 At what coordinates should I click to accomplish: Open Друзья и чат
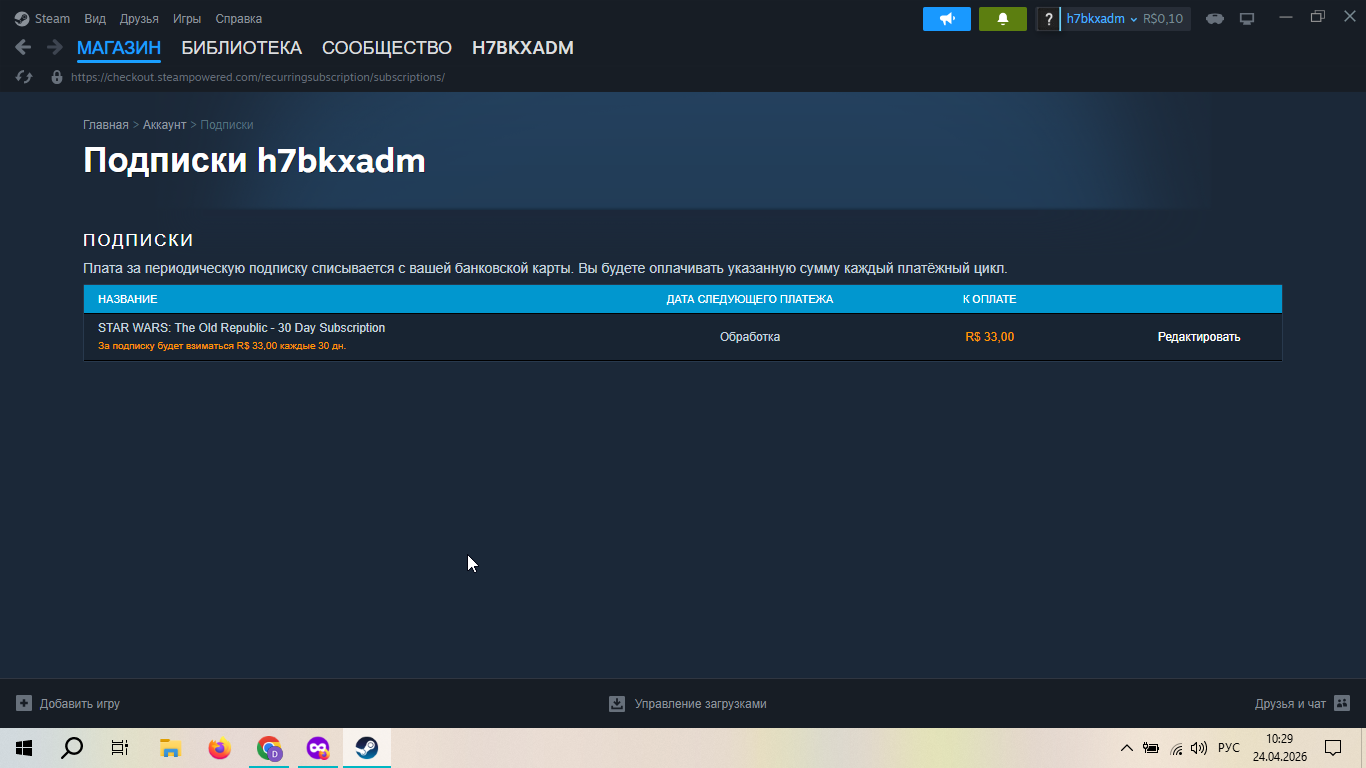(1290, 704)
